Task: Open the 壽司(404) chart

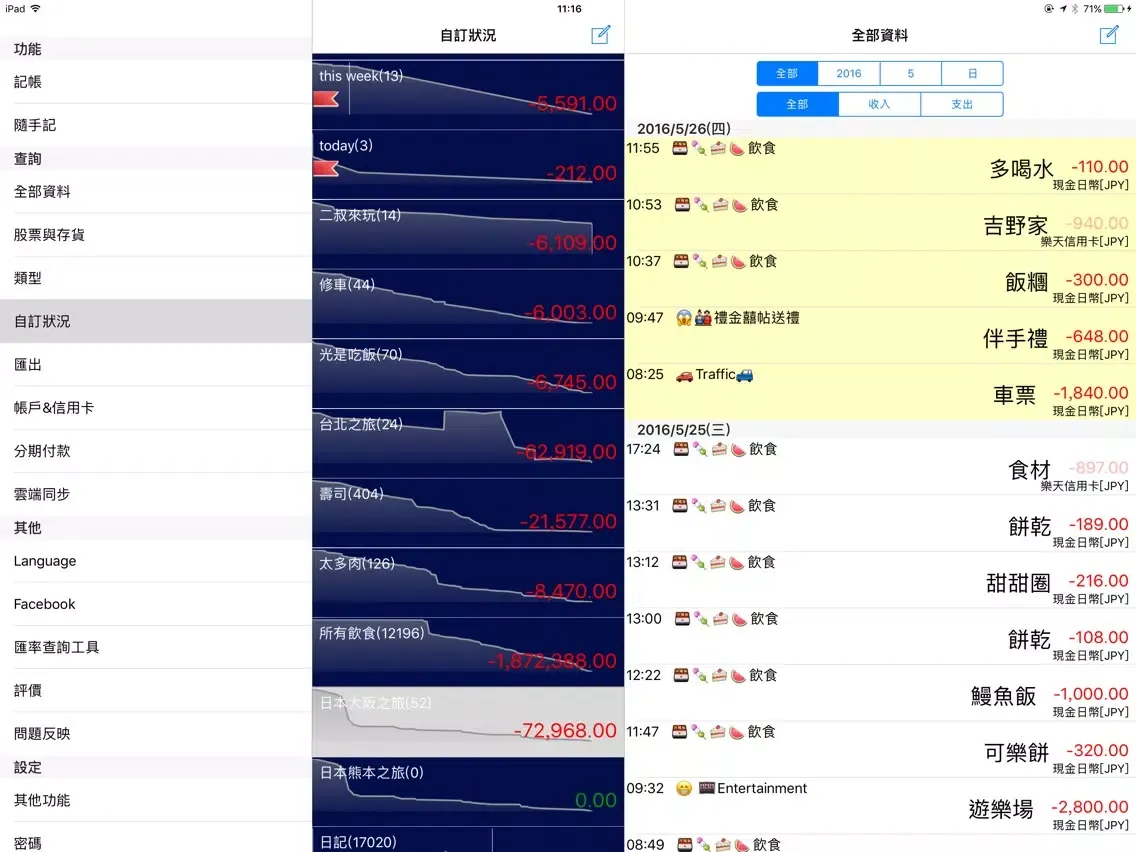Action: [468, 513]
